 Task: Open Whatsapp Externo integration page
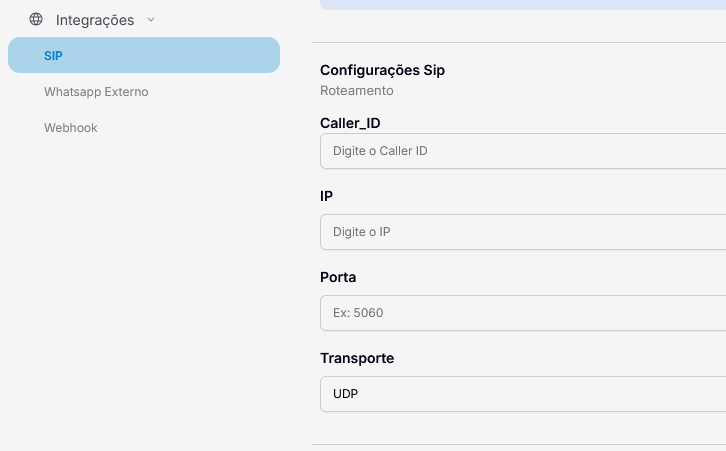(x=96, y=92)
